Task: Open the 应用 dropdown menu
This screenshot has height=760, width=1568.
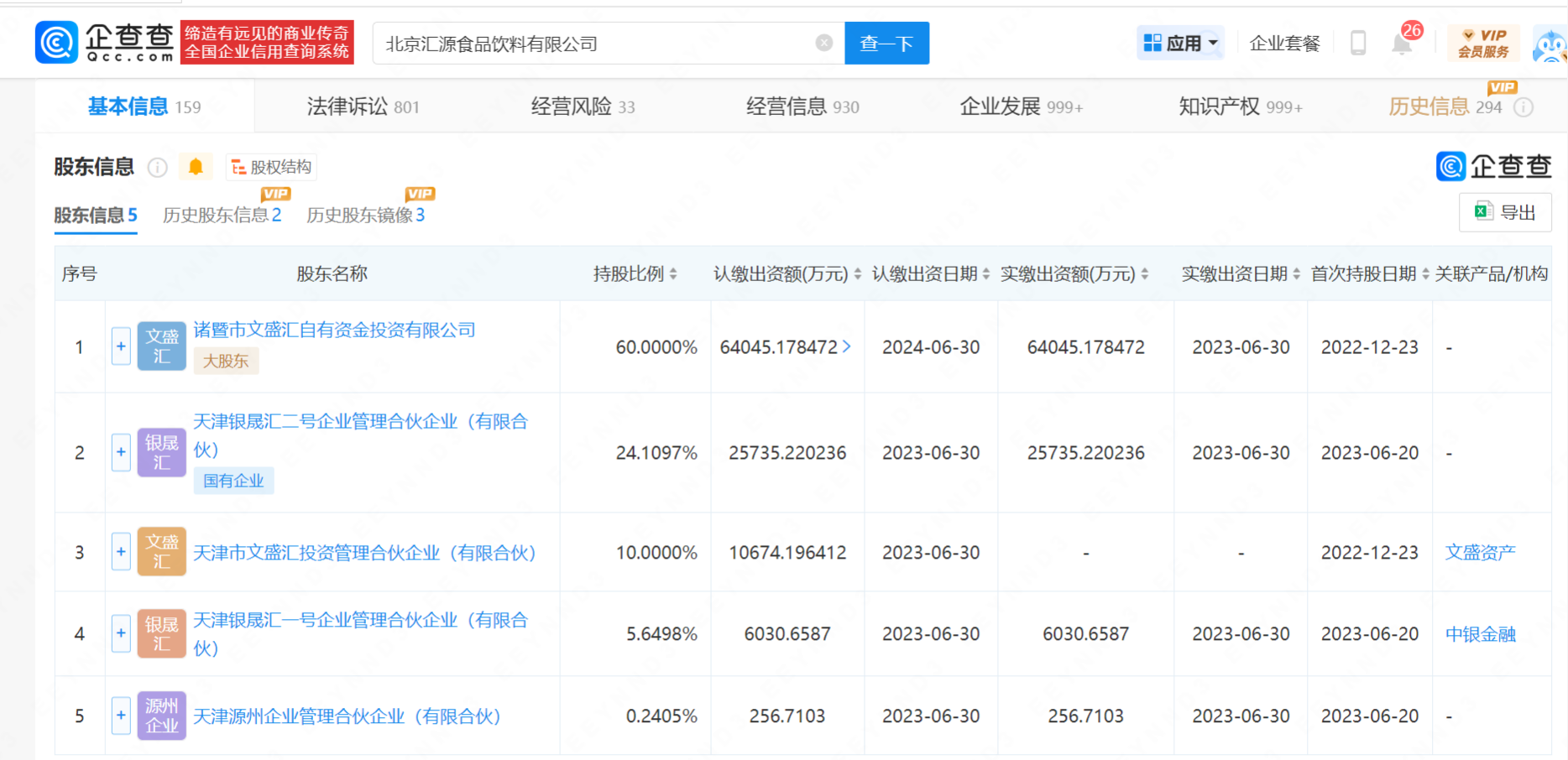Action: pyautogui.click(x=1181, y=43)
